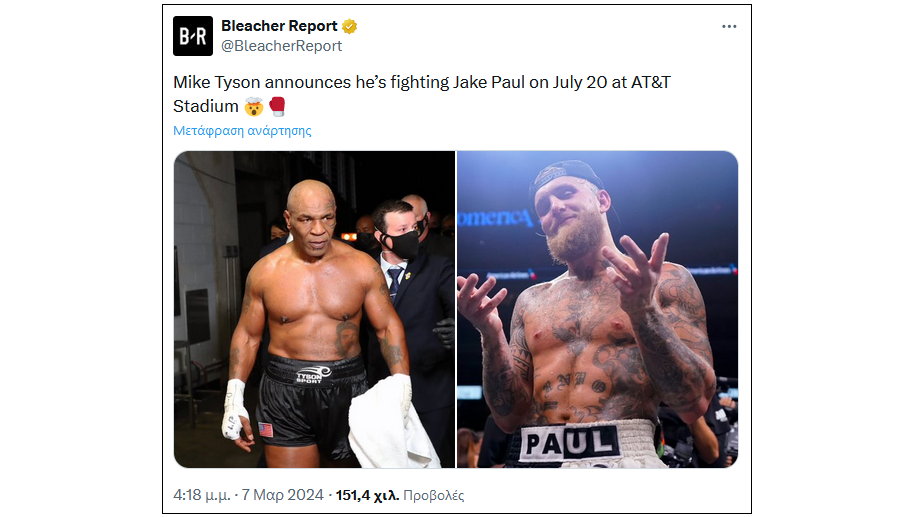Click the Tyson Sport logo on the shorts

pyautogui.click(x=310, y=377)
